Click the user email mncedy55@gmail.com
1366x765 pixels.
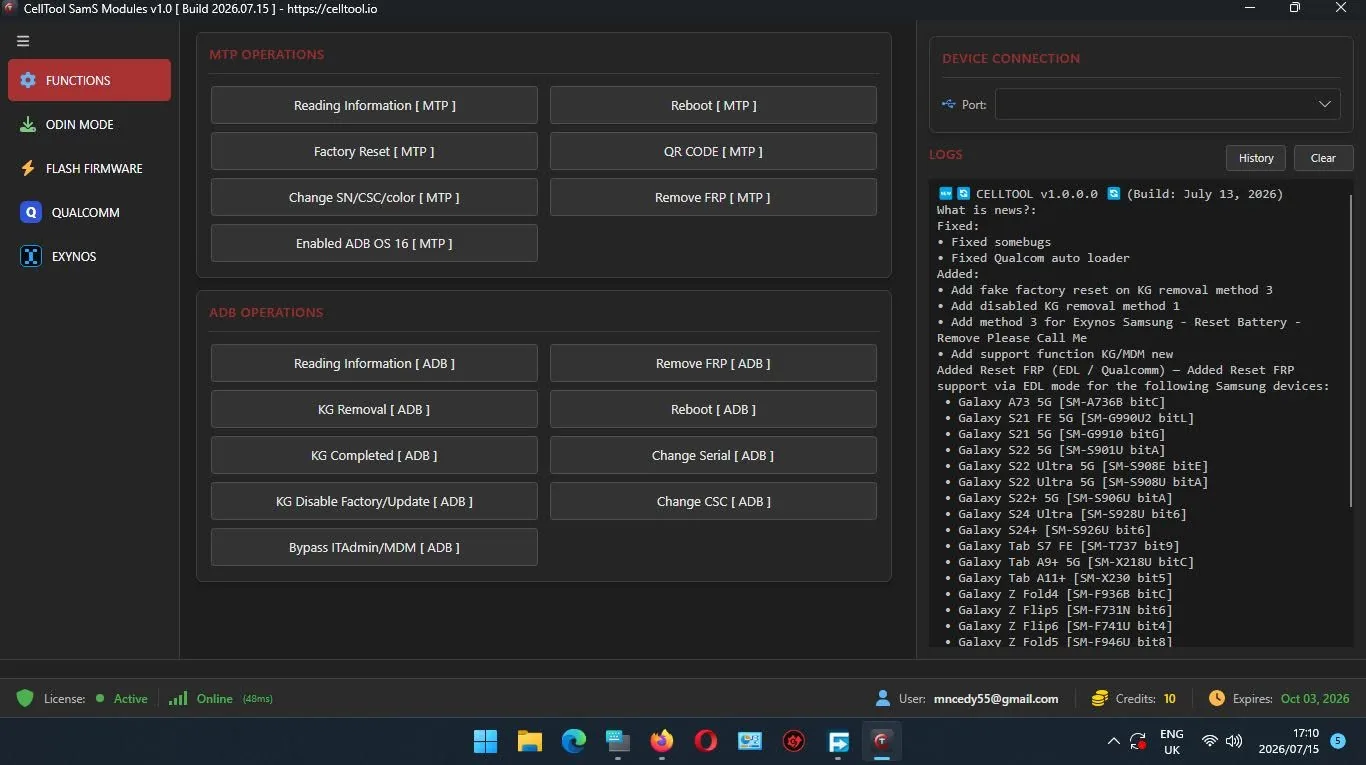(x=996, y=699)
